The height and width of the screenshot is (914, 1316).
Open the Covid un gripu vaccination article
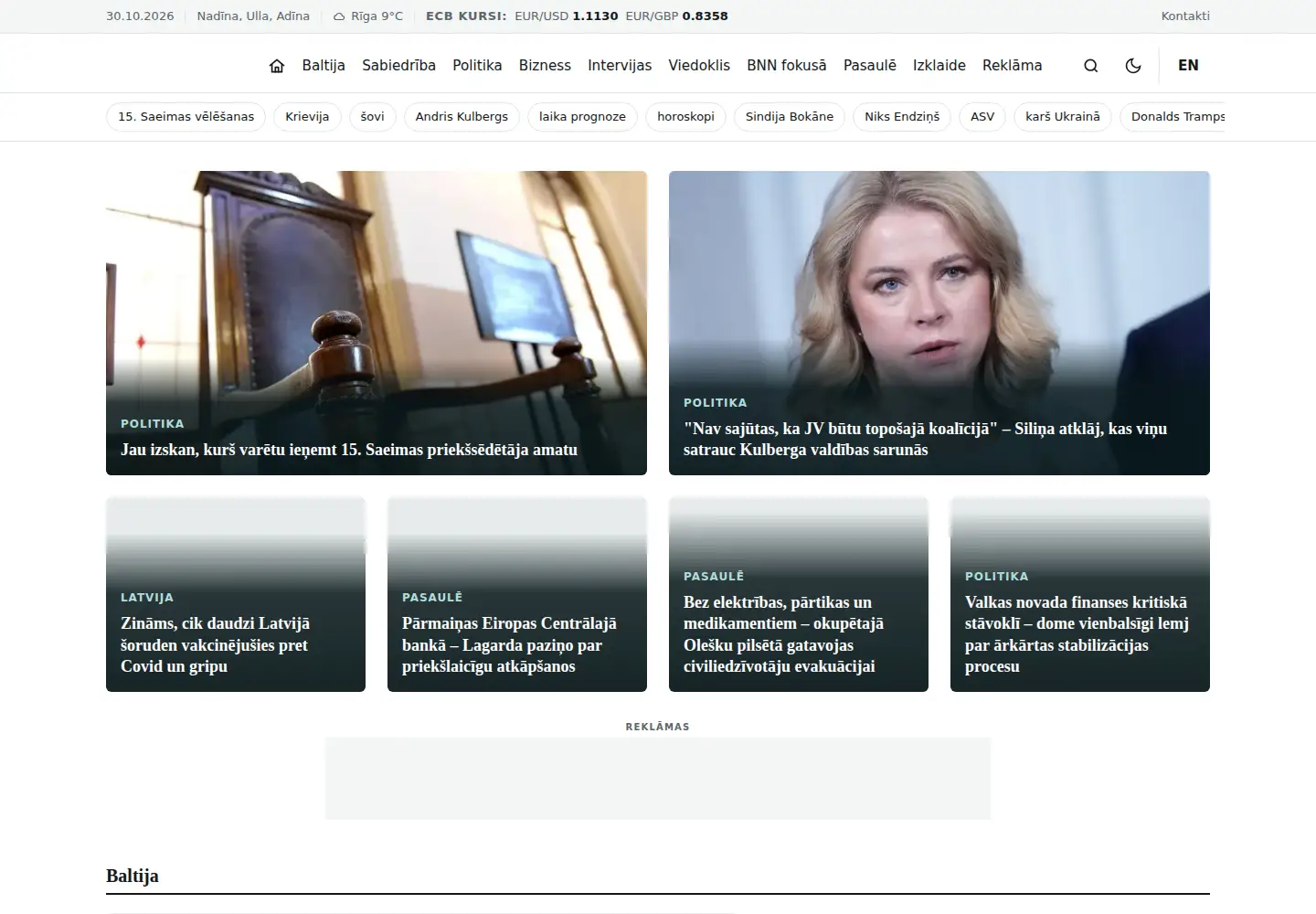point(216,644)
